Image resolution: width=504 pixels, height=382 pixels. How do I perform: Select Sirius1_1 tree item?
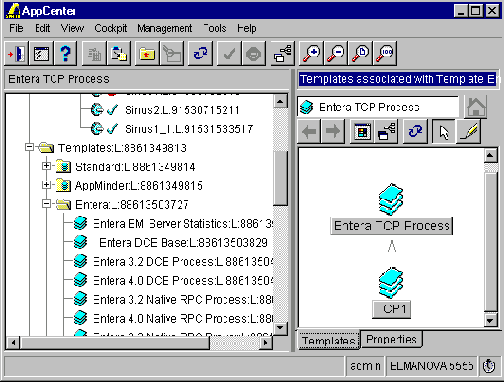click(189, 129)
